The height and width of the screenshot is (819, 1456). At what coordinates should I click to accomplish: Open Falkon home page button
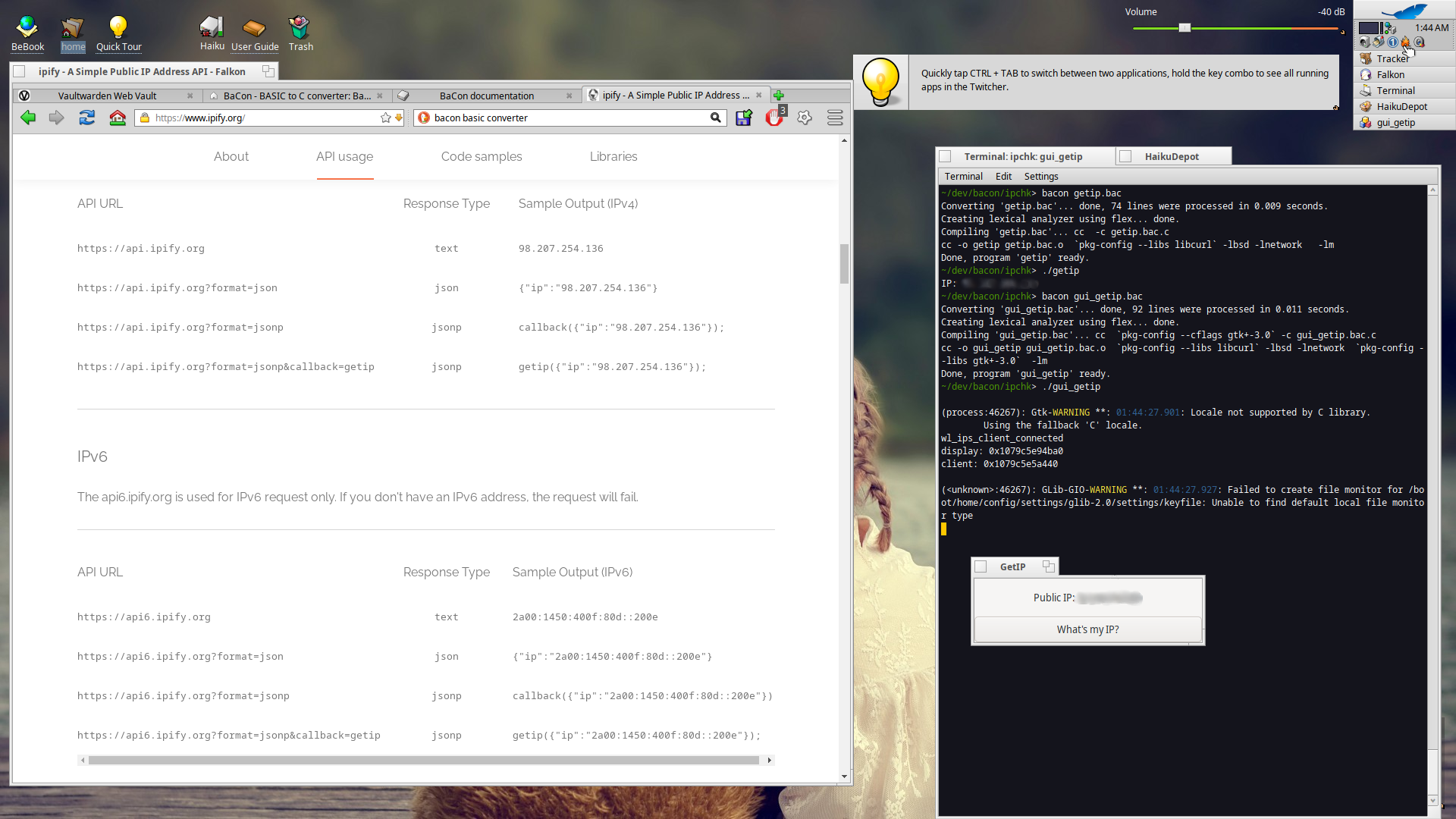118,118
